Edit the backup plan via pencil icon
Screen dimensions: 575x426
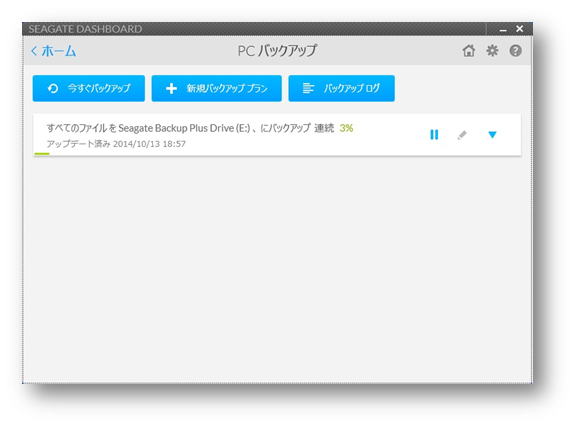tap(462, 135)
